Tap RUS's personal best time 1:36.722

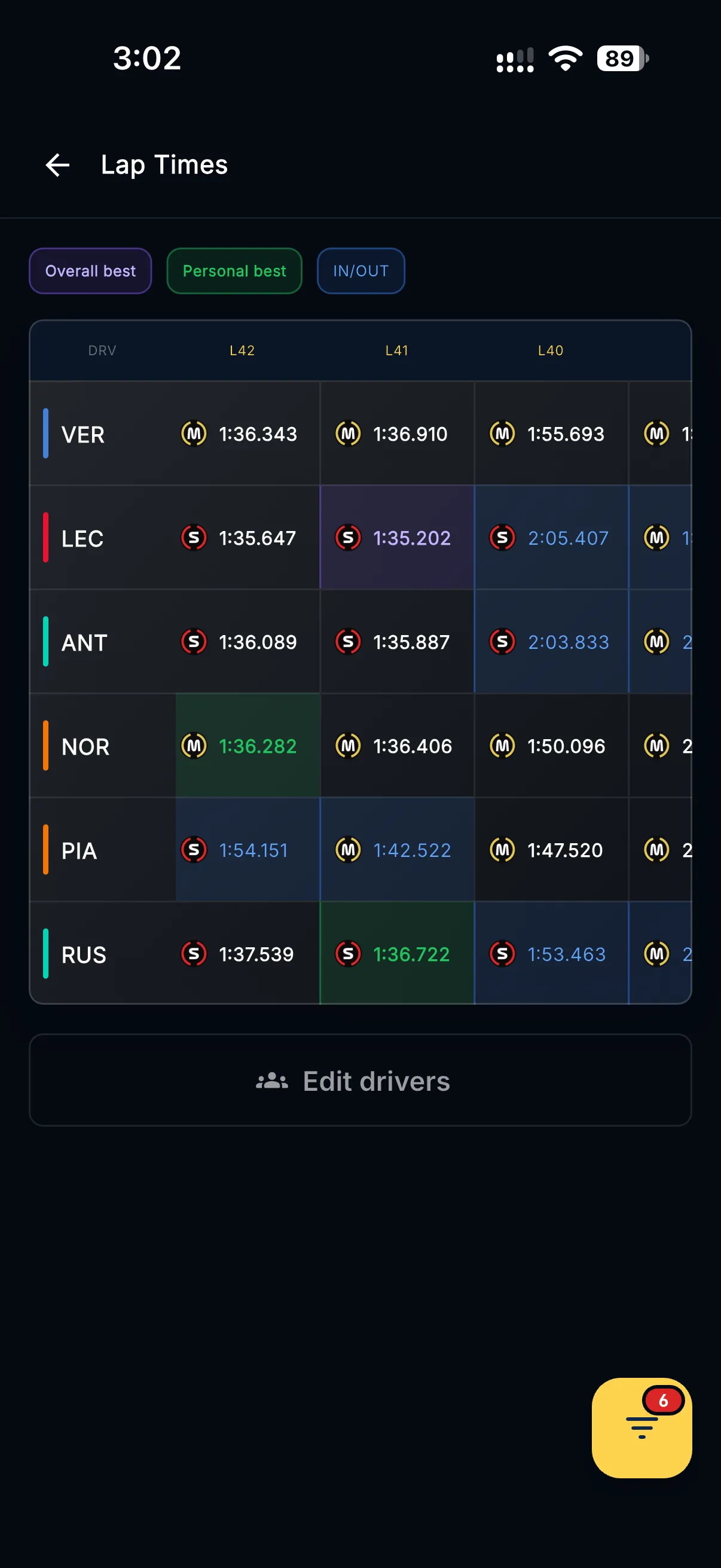coord(411,954)
